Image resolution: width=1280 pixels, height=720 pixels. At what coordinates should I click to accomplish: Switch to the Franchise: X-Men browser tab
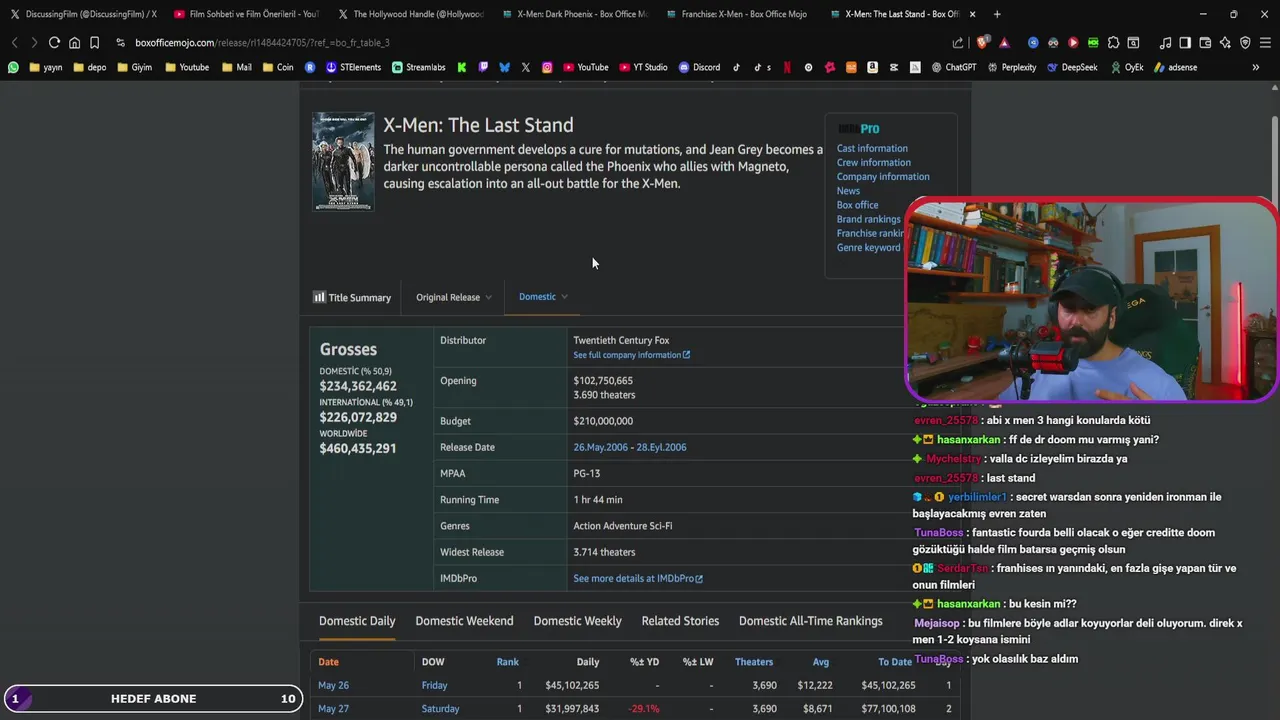[x=737, y=14]
